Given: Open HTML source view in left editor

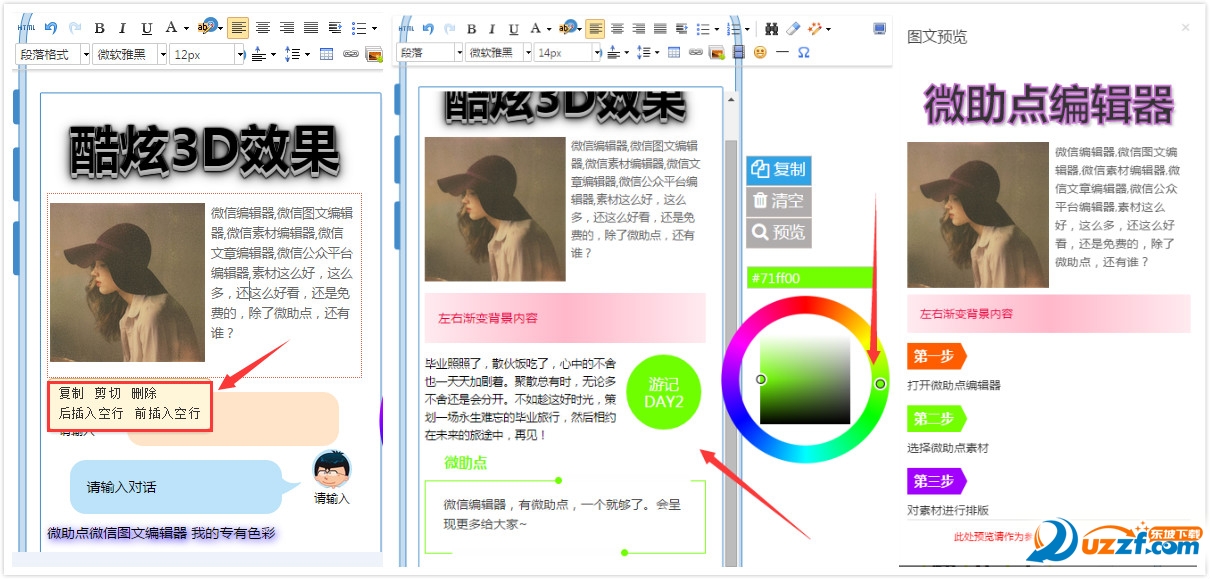Looking at the screenshot, I should [x=26, y=28].
